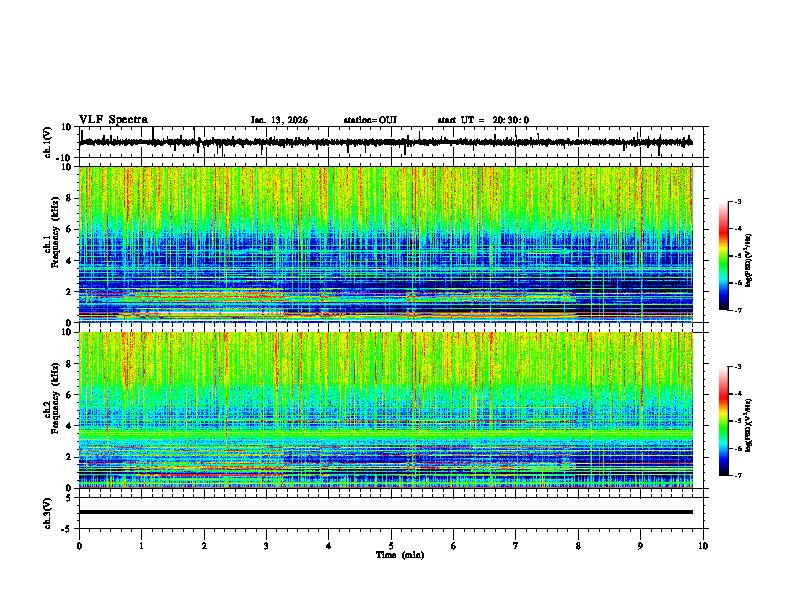
Task: Click the time axis tick label "2"
Action: [x=204, y=546]
